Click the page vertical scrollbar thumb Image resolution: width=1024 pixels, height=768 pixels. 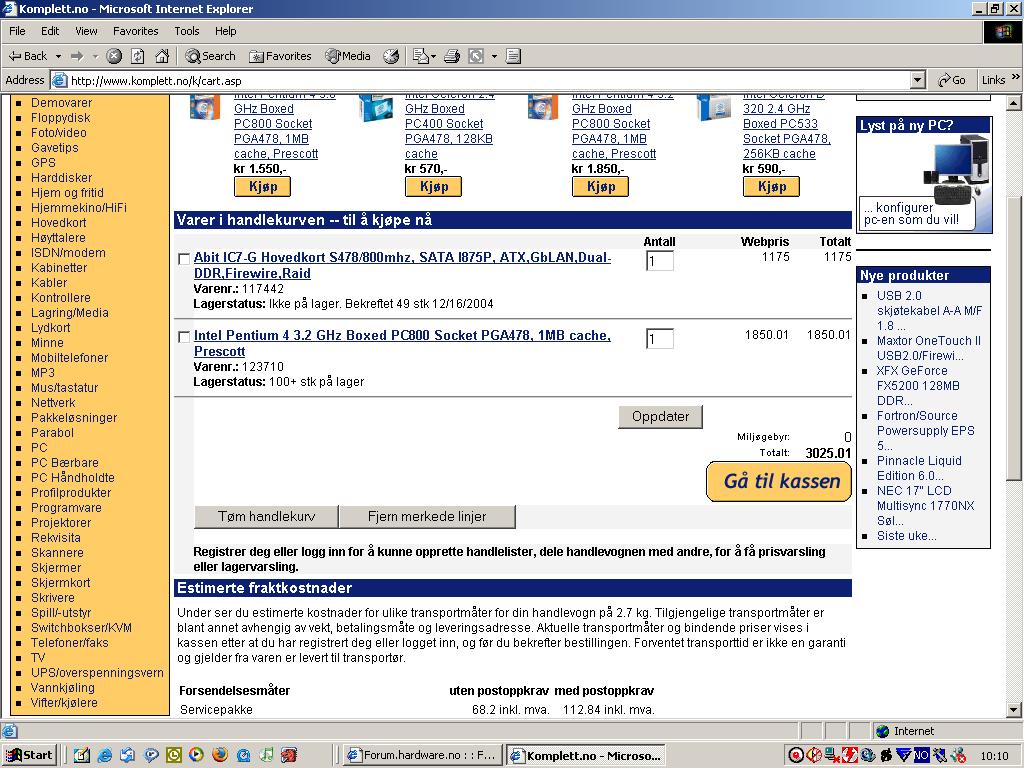tap(1014, 338)
